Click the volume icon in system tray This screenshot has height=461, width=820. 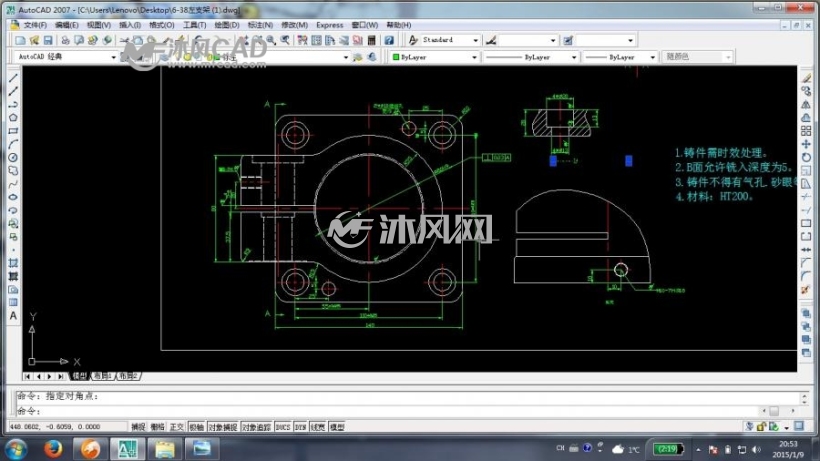756,450
